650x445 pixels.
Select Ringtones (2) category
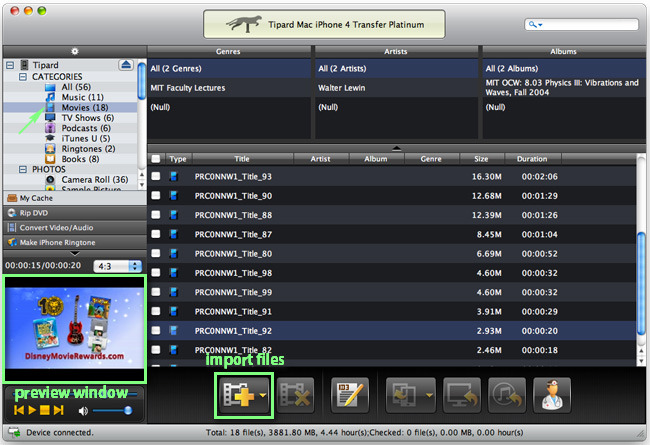[88, 149]
